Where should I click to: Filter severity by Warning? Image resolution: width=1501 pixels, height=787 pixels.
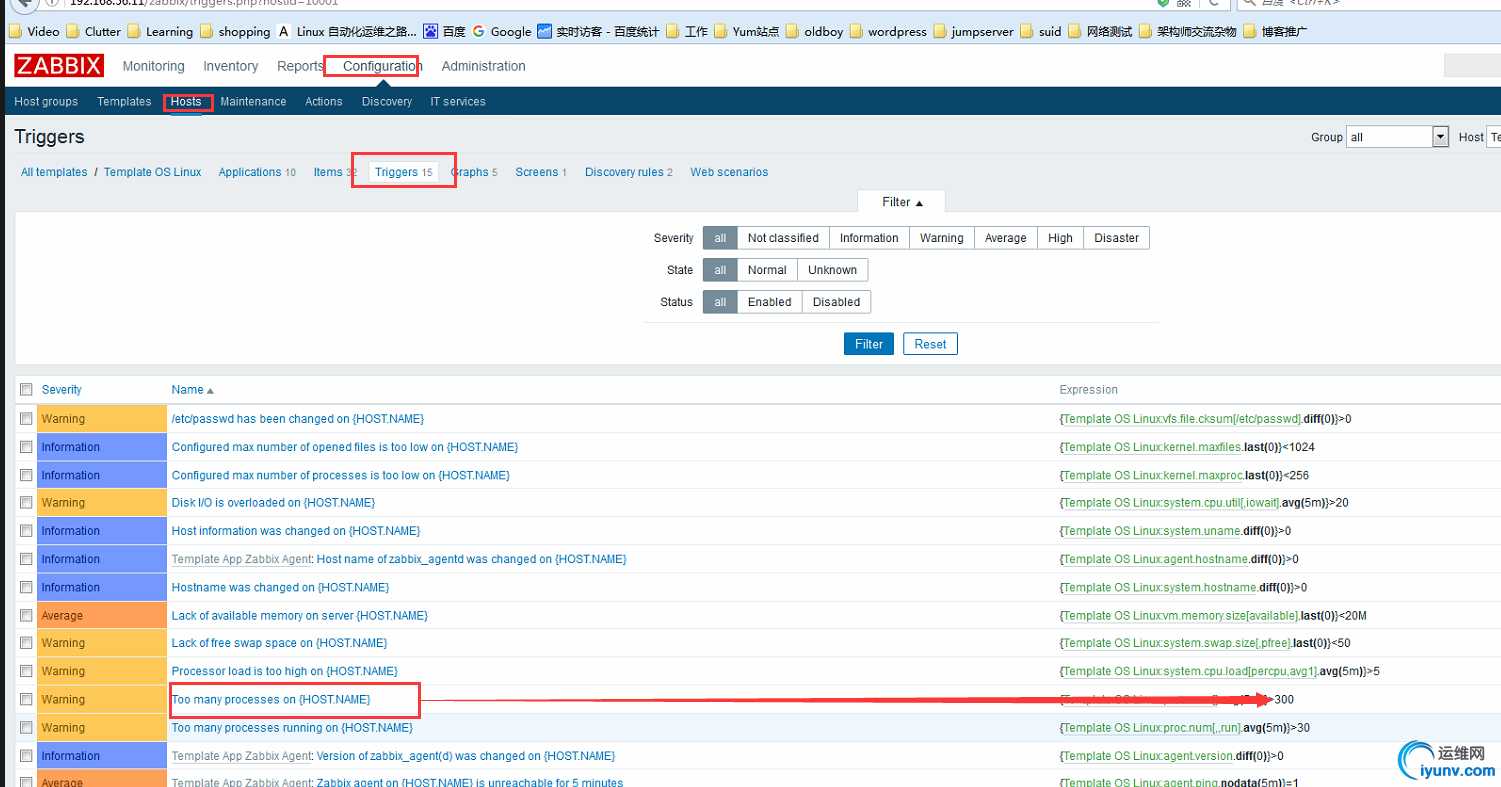[941, 238]
